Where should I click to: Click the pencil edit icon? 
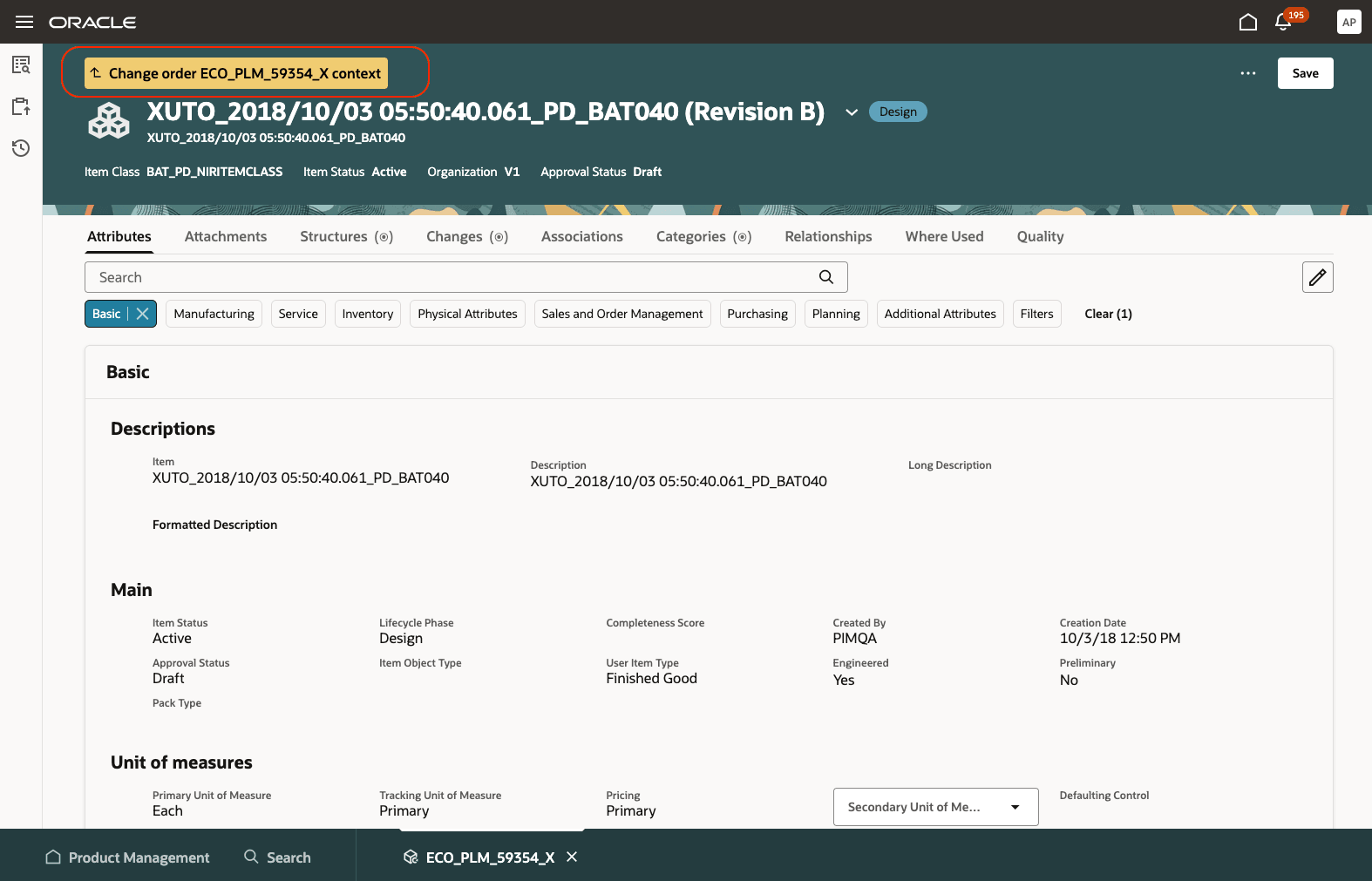[x=1318, y=277]
